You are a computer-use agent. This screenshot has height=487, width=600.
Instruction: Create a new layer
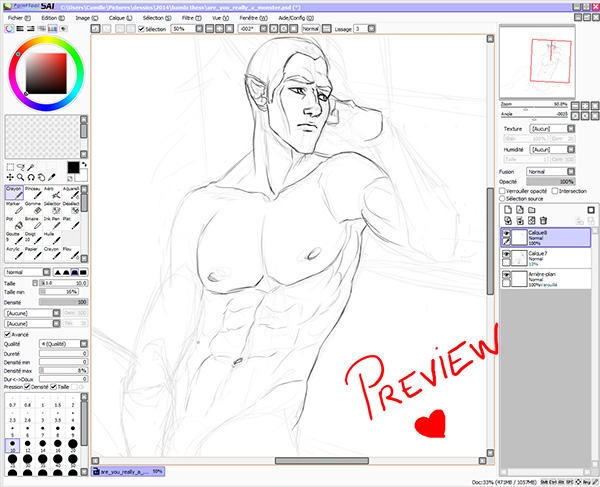tap(508, 210)
